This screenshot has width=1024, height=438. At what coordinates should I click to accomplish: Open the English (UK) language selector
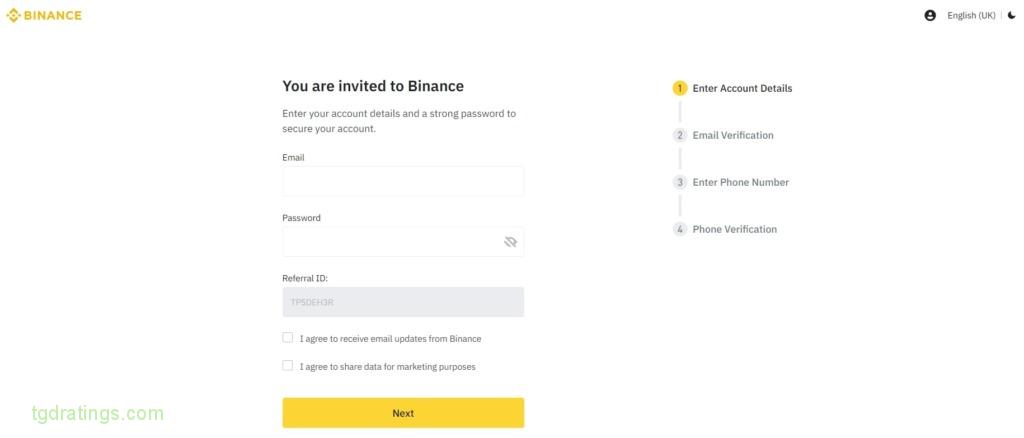coord(971,15)
